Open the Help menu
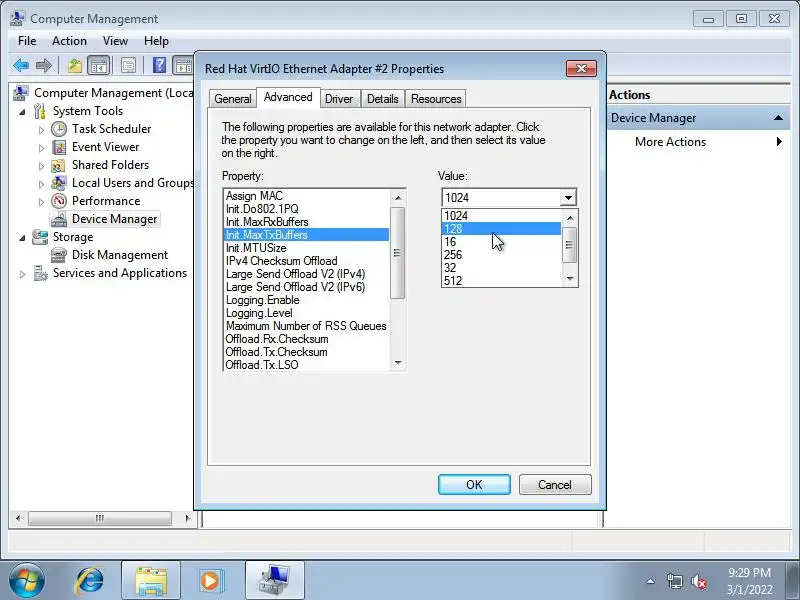Viewport: 800px width, 600px height. click(156, 41)
